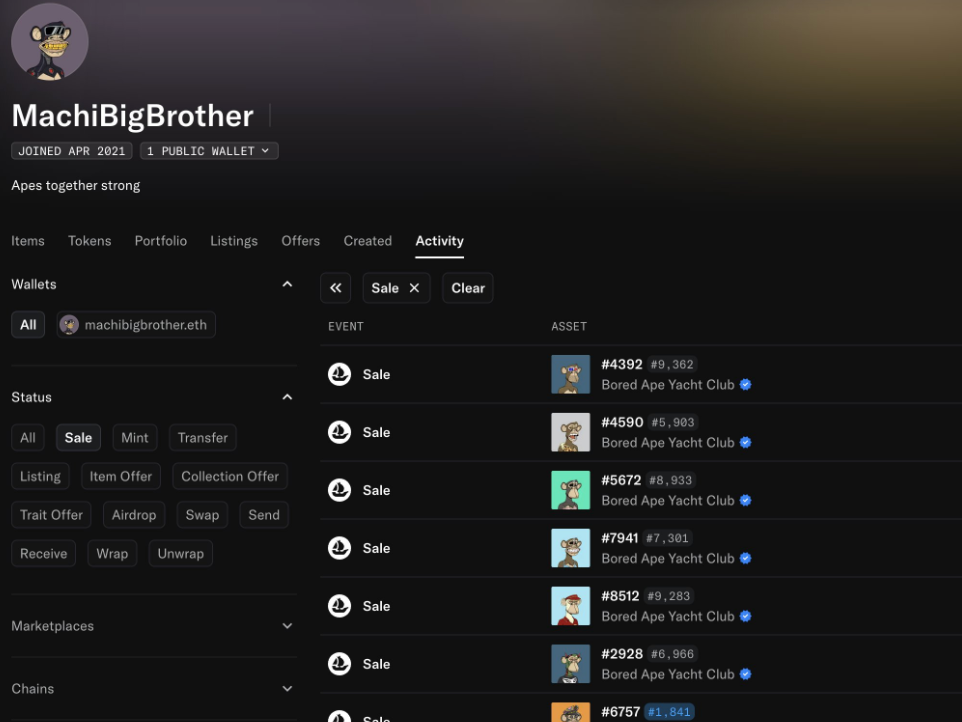
Task: Switch to the Listings tab
Action: (234, 240)
